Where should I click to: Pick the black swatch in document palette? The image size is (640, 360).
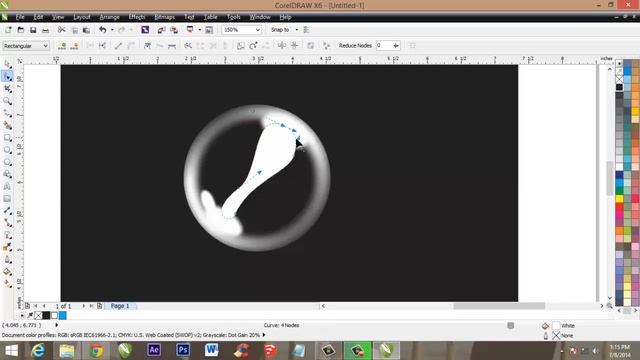(46, 316)
